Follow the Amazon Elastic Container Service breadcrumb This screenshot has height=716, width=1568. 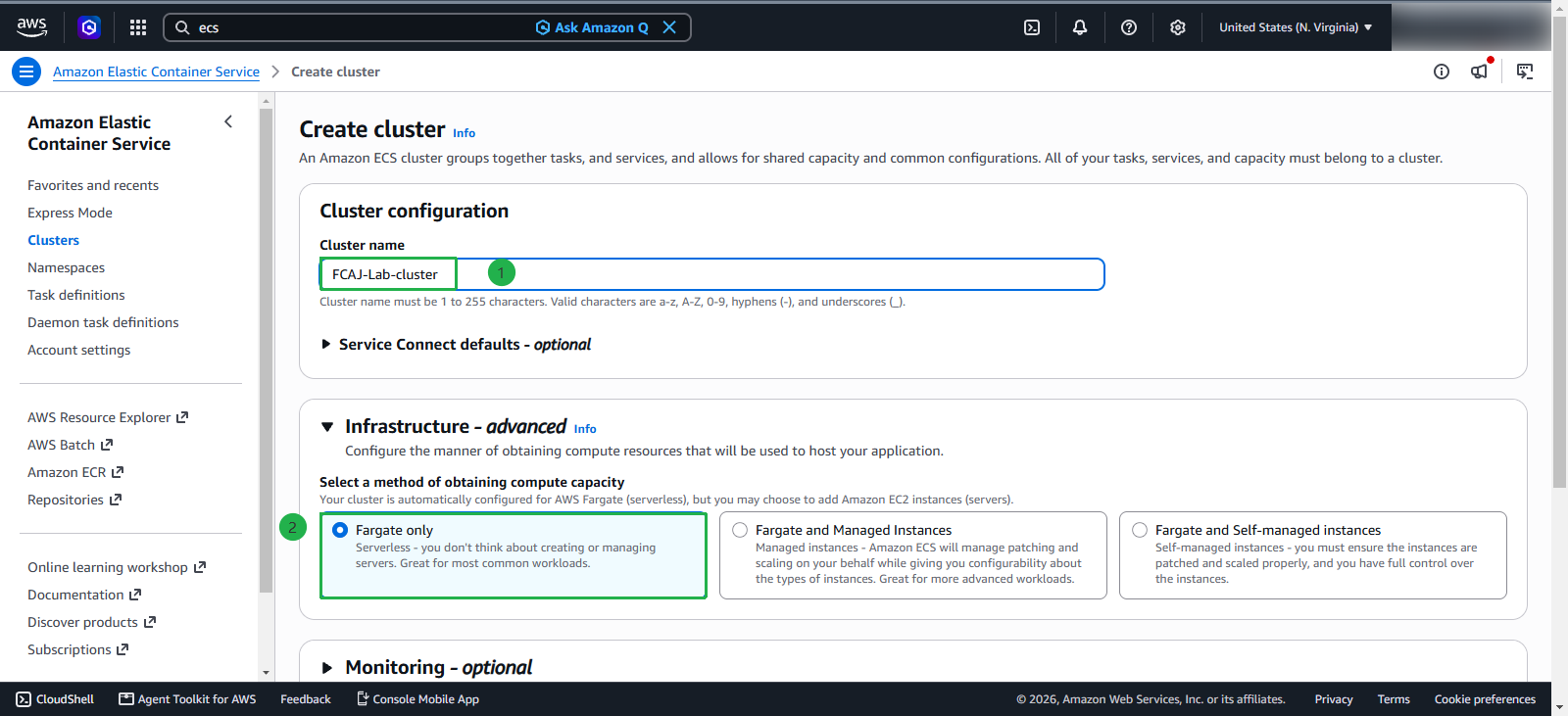point(157,72)
